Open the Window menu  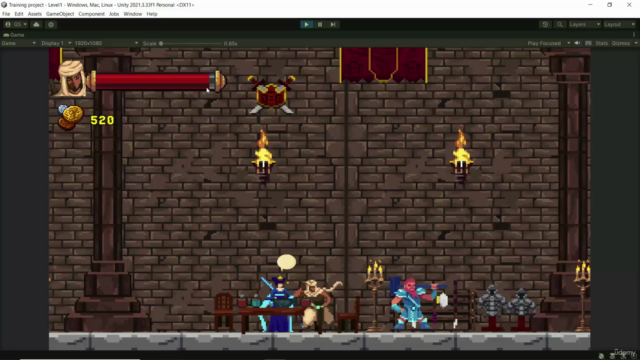coord(133,14)
